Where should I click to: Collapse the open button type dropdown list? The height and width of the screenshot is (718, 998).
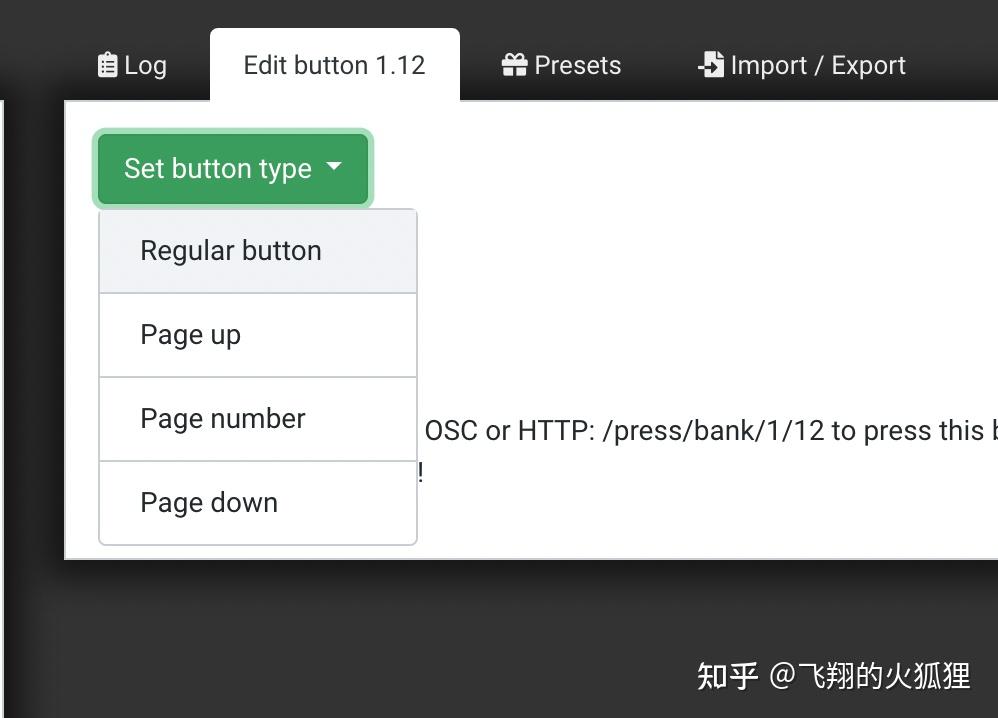click(x=232, y=169)
